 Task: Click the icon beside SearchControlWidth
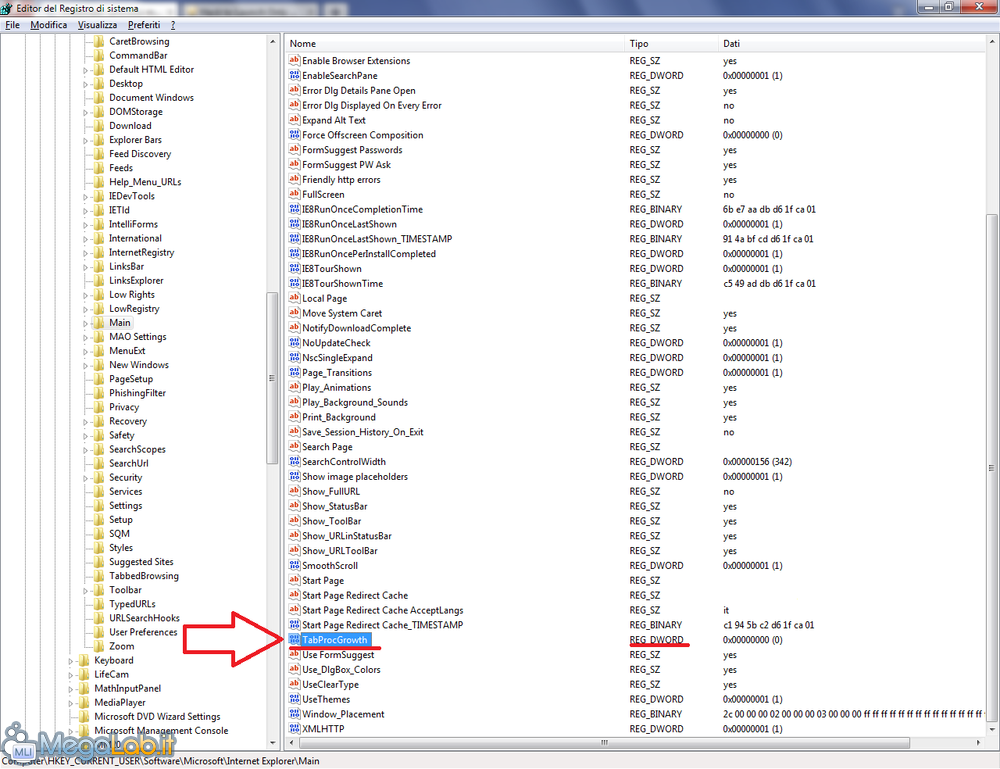(x=294, y=461)
